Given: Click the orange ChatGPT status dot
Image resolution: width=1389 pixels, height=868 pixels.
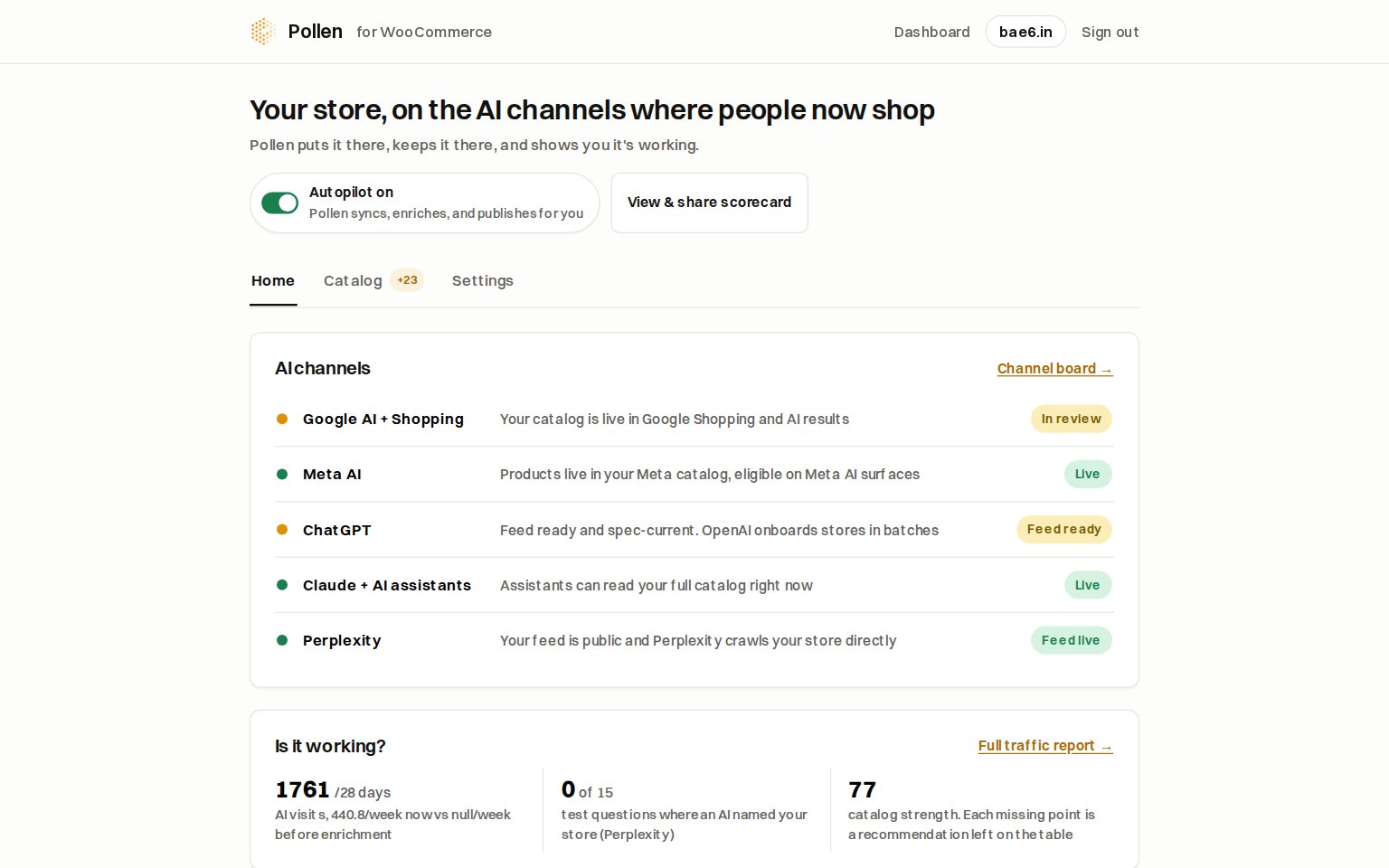Looking at the screenshot, I should 282,530.
